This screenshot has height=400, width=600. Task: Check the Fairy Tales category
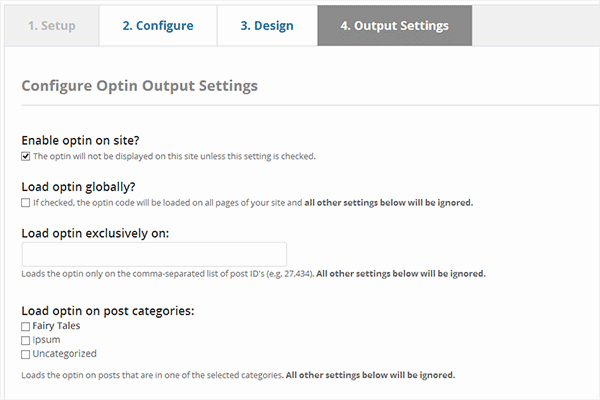(26, 327)
